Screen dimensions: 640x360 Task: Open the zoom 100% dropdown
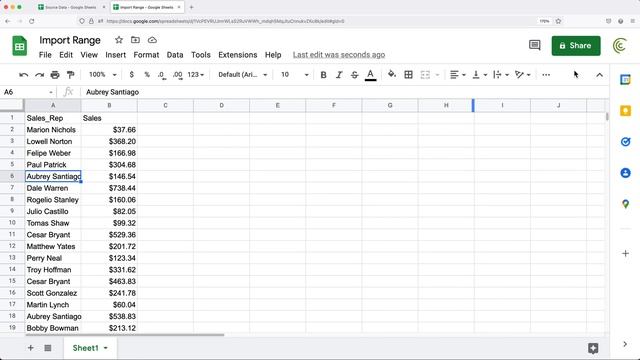click(102, 75)
